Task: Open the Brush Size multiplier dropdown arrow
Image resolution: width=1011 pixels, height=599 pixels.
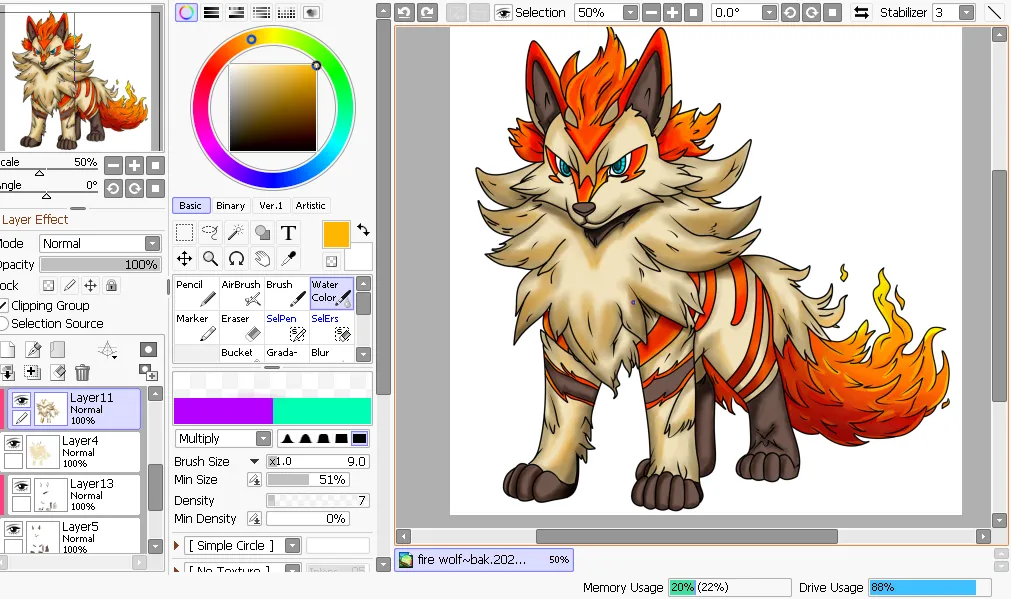Action: tap(254, 462)
